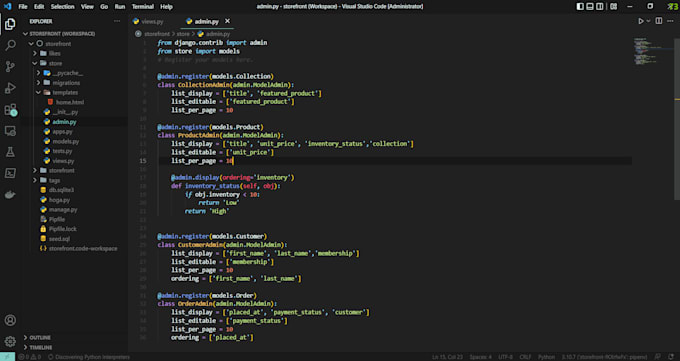Open the Run and Debug view icon
The height and width of the screenshot is (361, 680).
click(10, 88)
